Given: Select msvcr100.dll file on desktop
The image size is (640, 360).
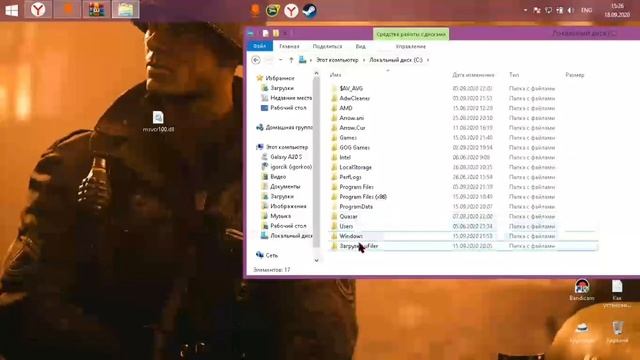Looking at the screenshot, I should point(158,122).
